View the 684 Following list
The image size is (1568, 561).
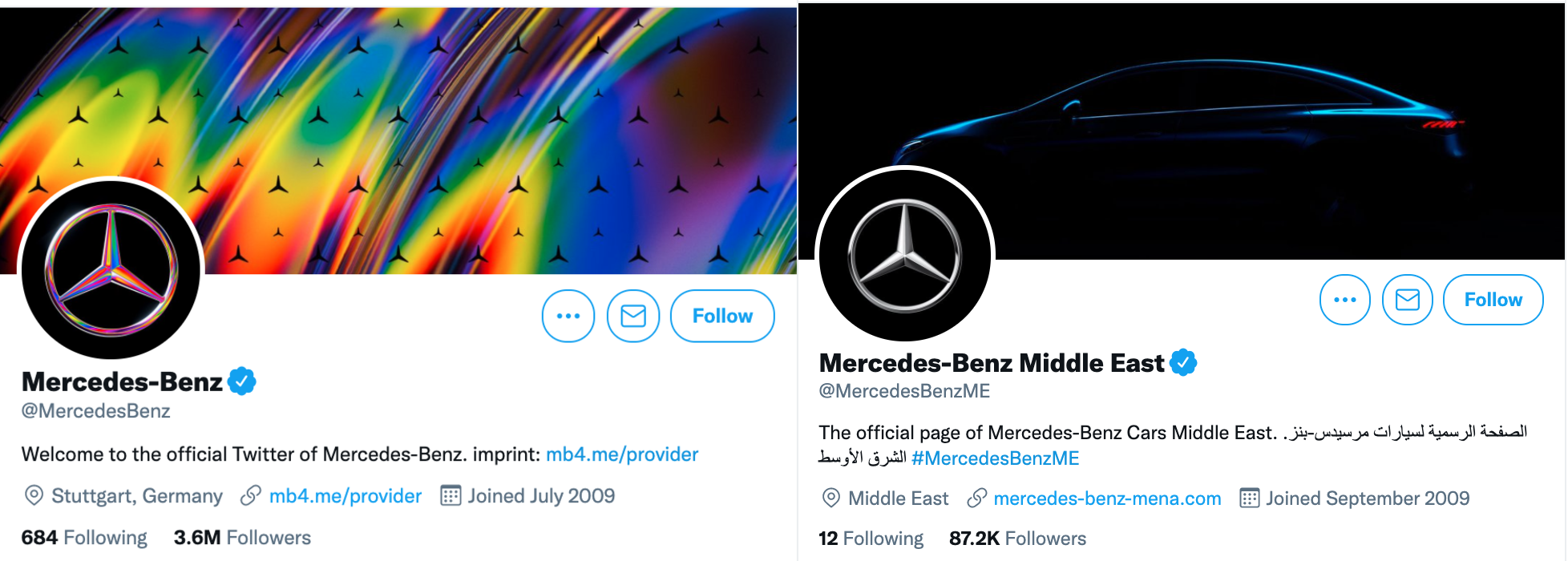coord(84,538)
